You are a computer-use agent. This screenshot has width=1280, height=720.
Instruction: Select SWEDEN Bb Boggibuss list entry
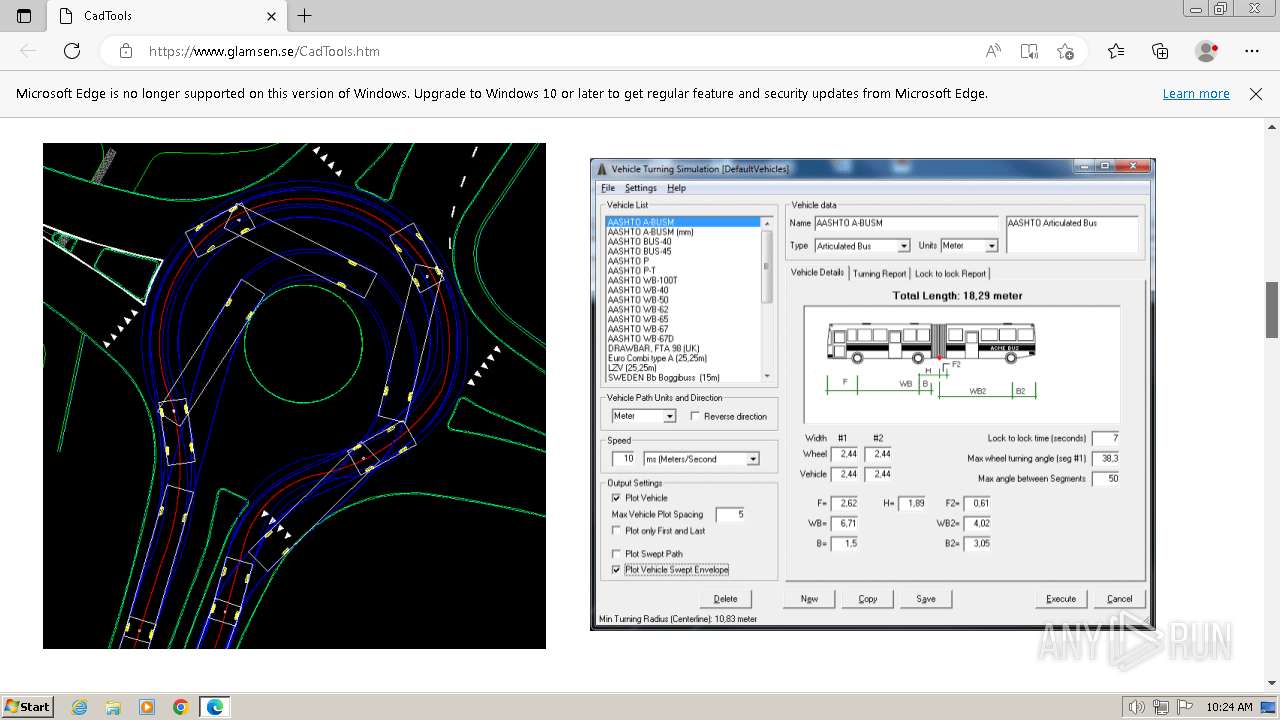pyautogui.click(x=664, y=378)
